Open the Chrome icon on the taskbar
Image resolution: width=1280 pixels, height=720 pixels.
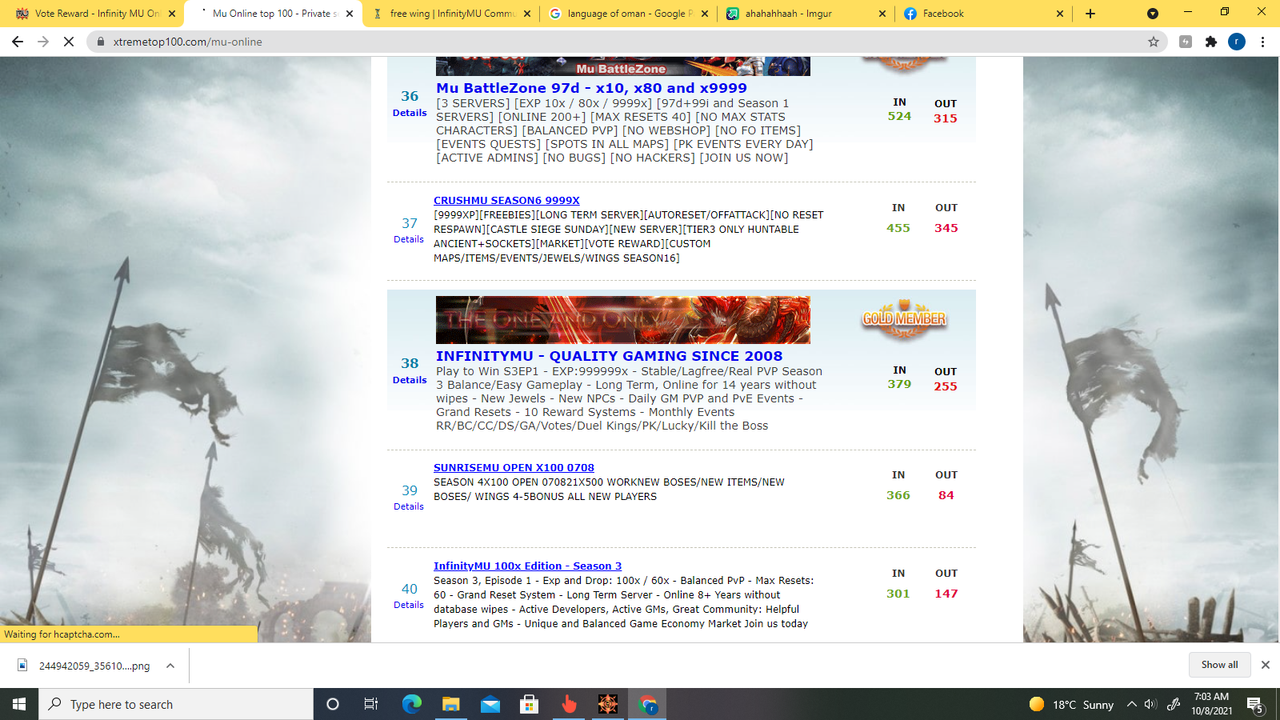[648, 704]
